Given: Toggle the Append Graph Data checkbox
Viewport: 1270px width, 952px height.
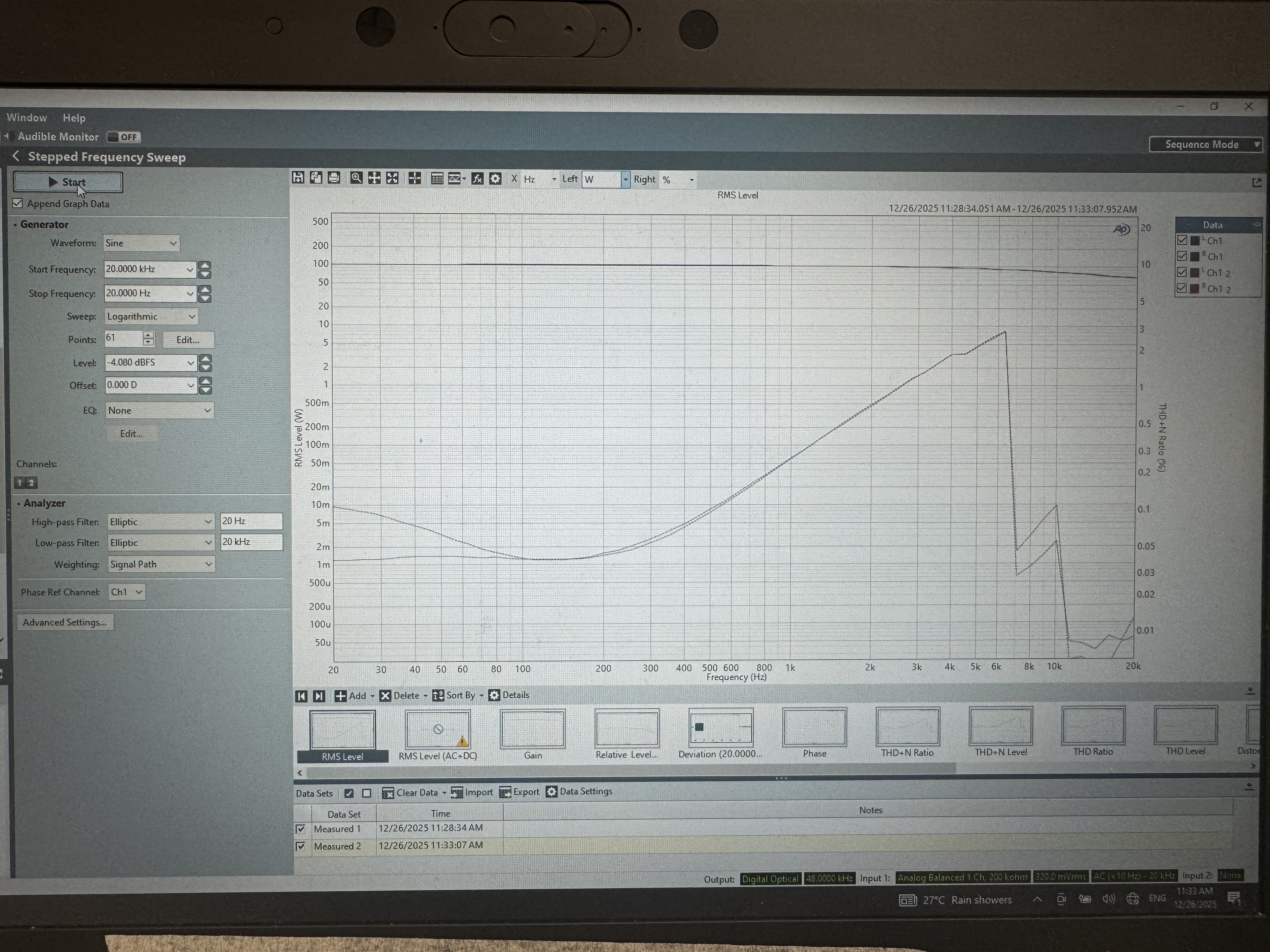Looking at the screenshot, I should click(18, 203).
